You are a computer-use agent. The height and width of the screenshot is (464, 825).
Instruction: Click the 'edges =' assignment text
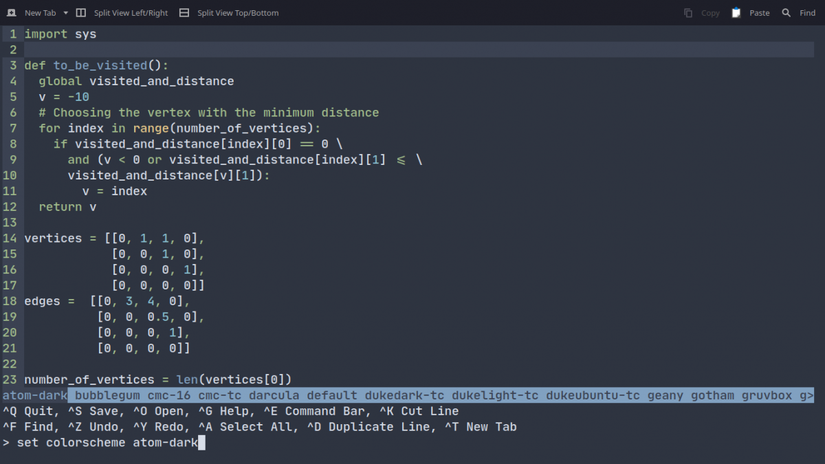(x=49, y=301)
